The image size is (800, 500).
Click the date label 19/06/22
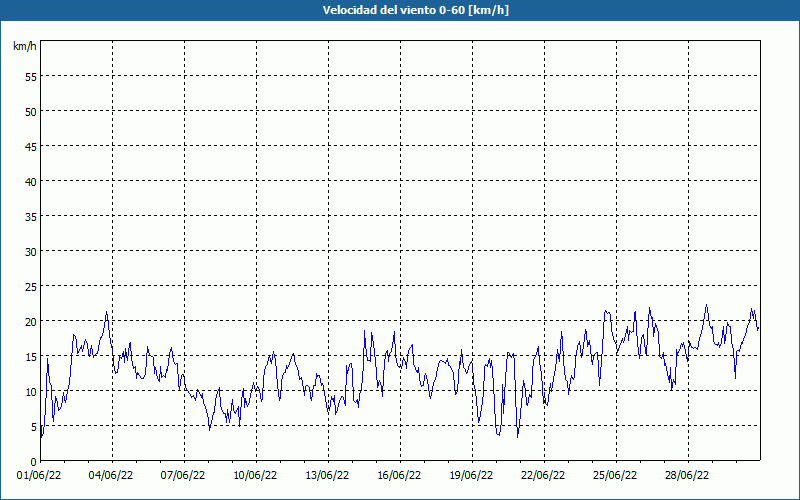(x=471, y=476)
